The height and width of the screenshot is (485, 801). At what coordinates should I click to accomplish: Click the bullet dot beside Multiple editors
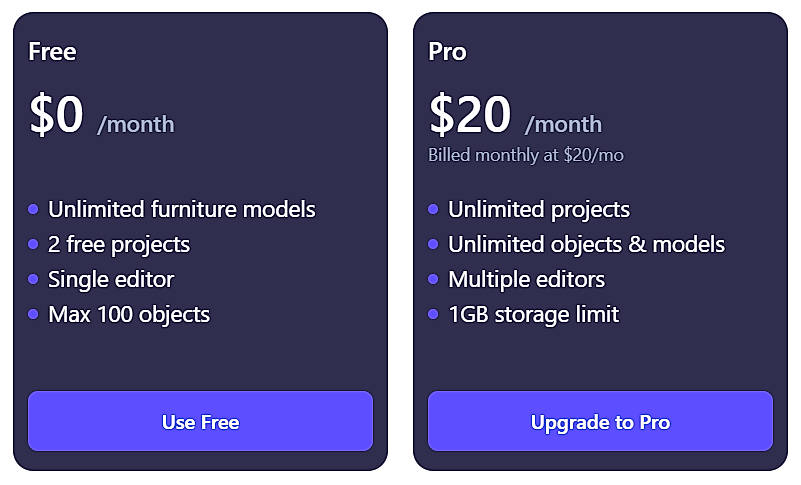coord(433,280)
